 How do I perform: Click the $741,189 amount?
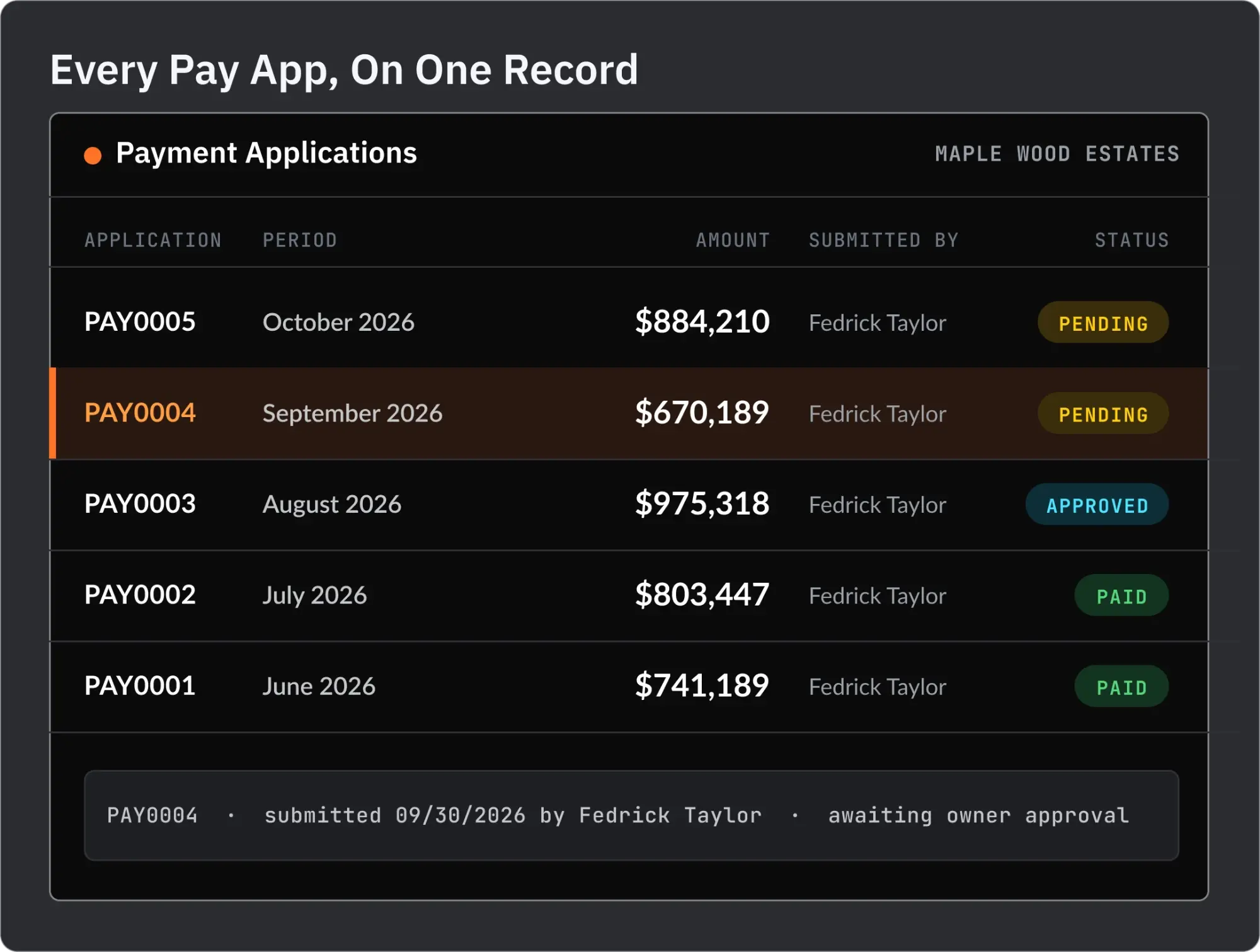[x=702, y=685]
